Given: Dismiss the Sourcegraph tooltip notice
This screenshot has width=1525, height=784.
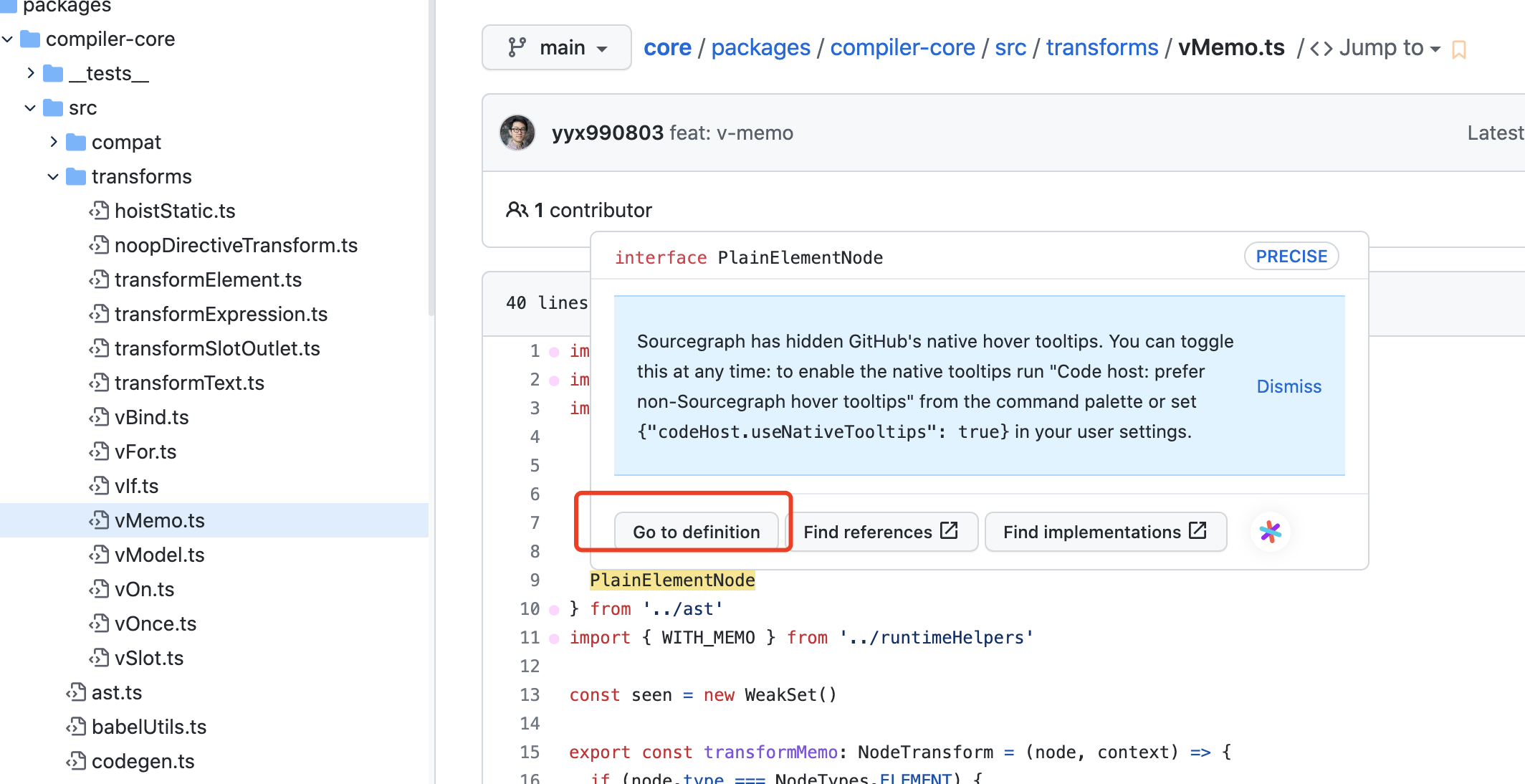Looking at the screenshot, I should coord(1289,386).
